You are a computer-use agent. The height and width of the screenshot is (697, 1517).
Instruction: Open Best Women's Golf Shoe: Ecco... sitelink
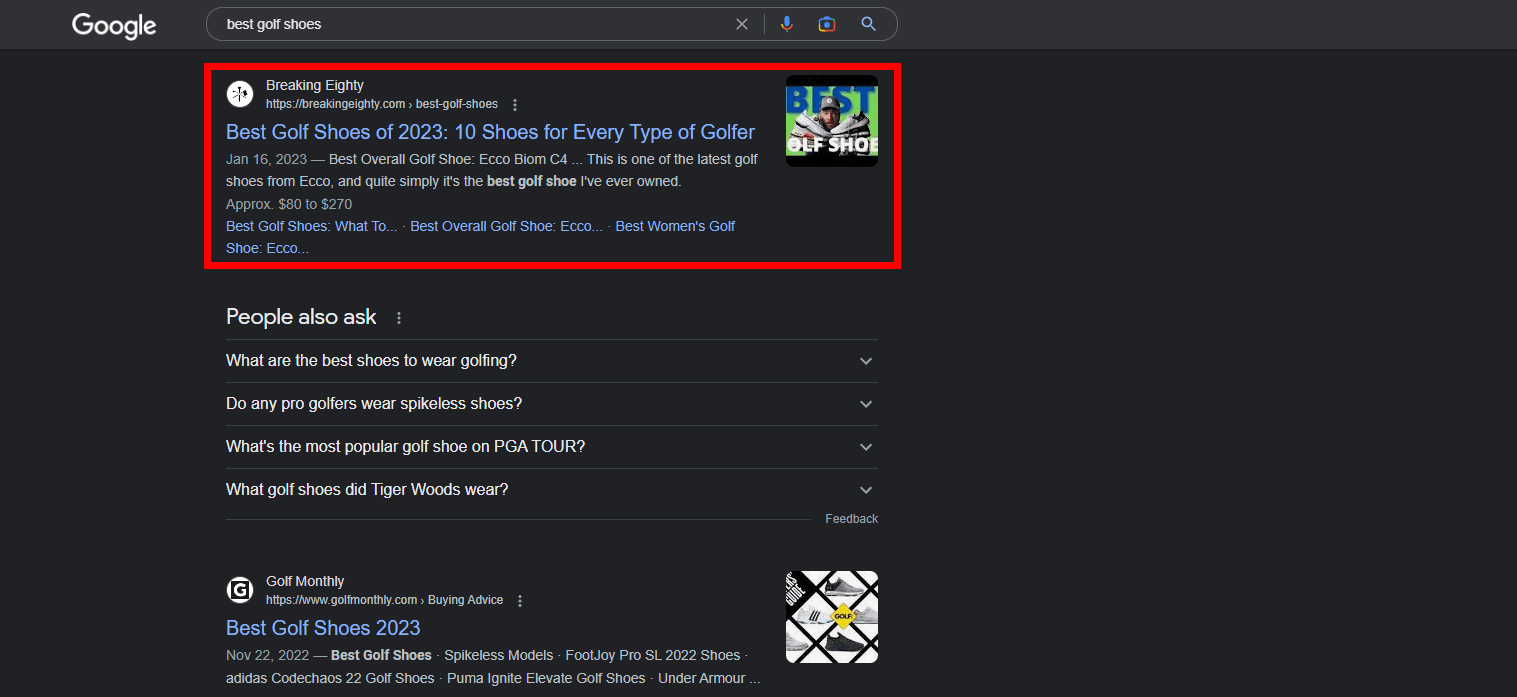coord(480,237)
